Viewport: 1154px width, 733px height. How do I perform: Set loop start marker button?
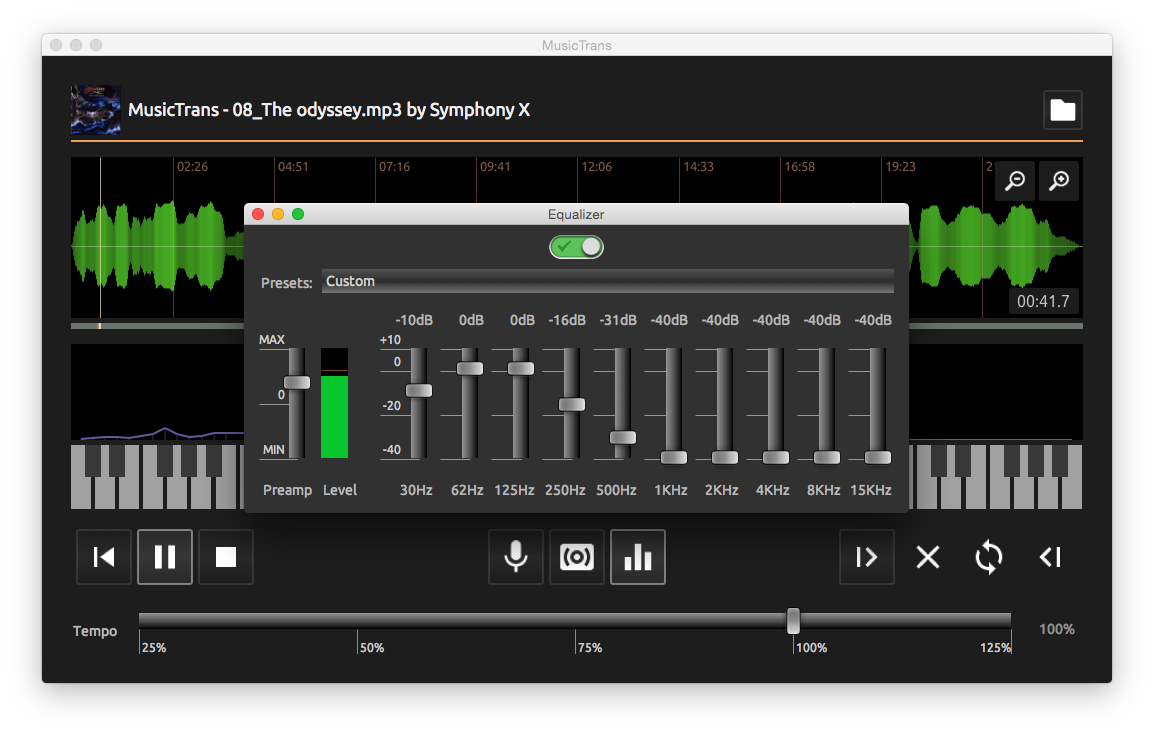pyautogui.click(x=867, y=557)
